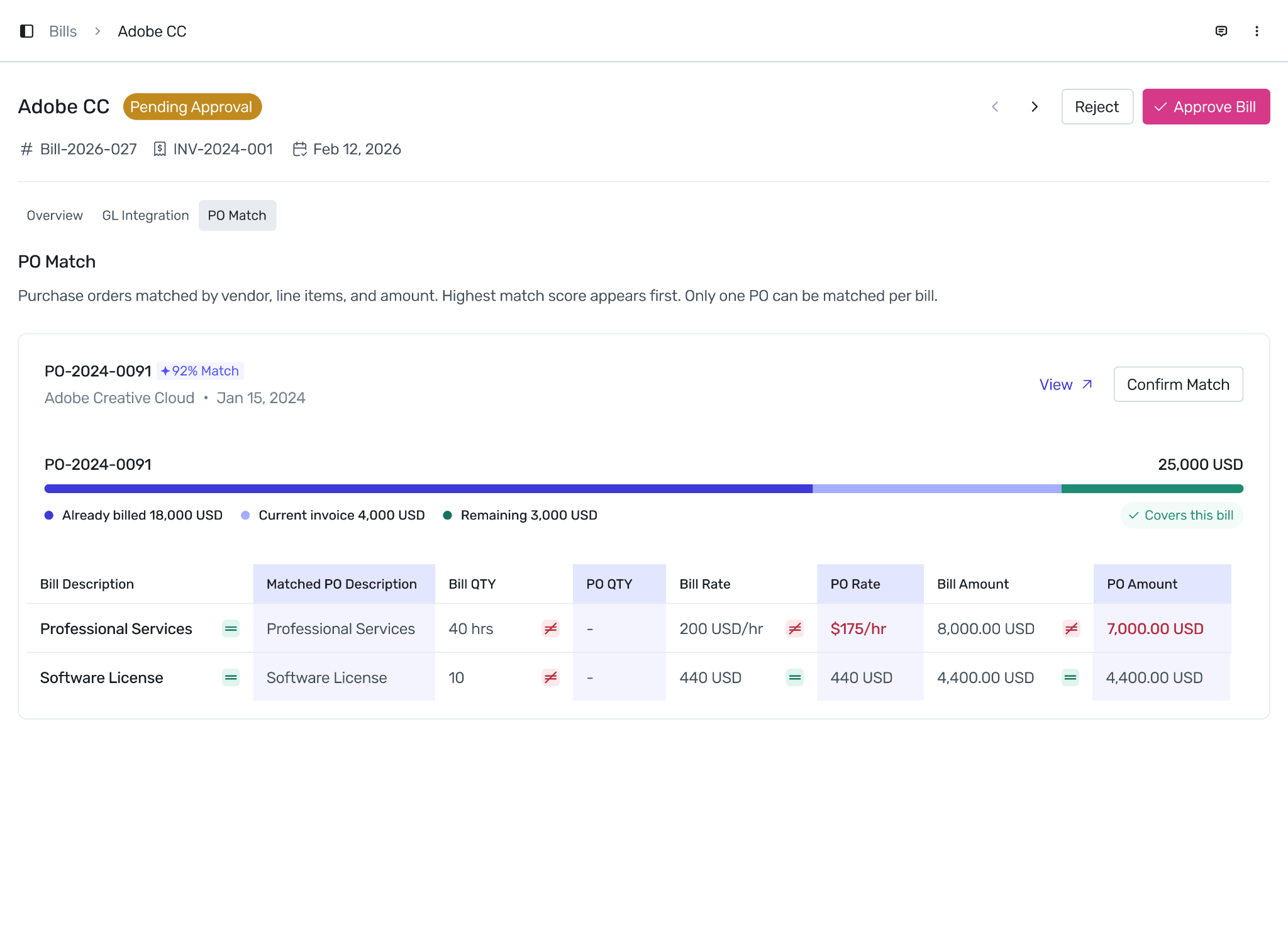Click equal icon beside Professional Services description

(x=231, y=628)
